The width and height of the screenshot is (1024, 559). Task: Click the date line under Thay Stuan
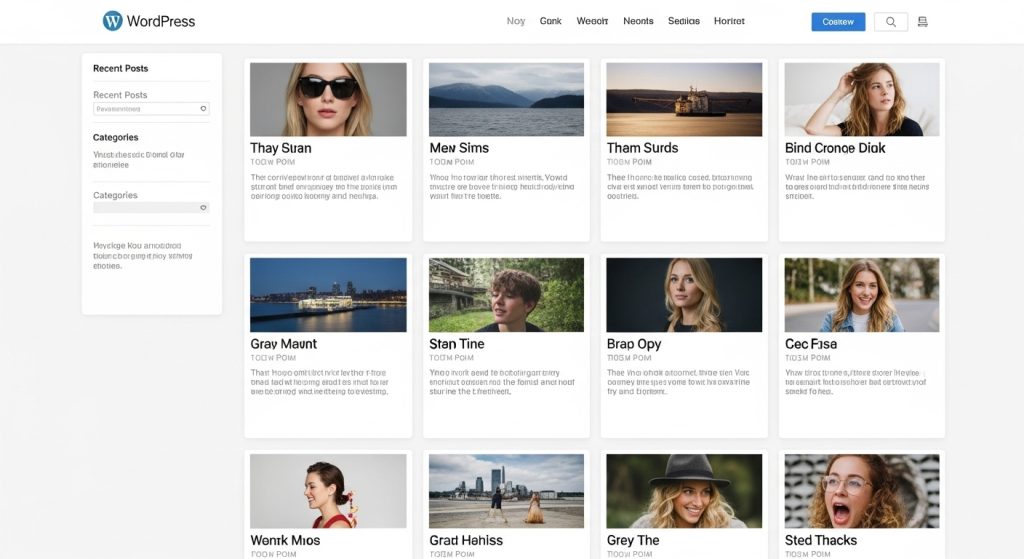click(273, 162)
